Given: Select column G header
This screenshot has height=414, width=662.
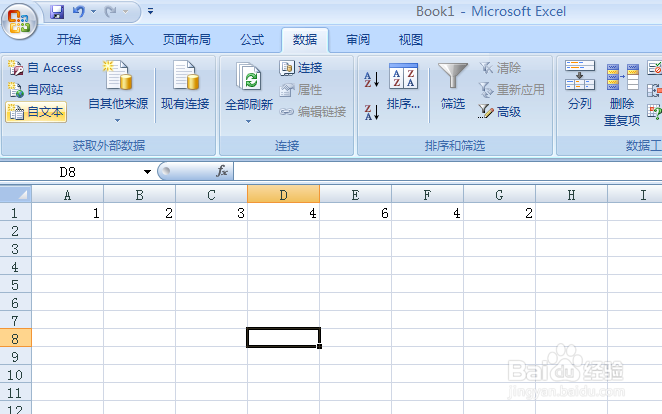Looking at the screenshot, I should [499, 195].
